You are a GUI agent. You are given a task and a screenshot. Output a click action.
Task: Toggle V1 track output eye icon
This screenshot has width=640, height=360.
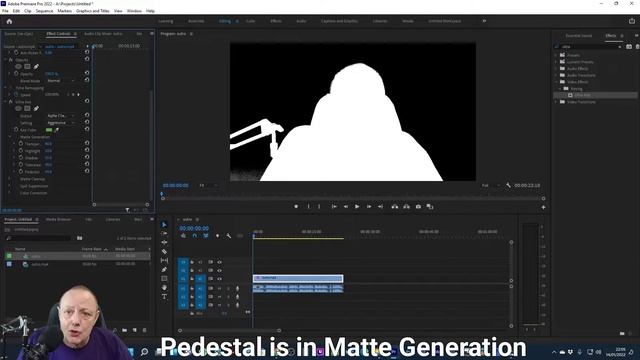219,279
